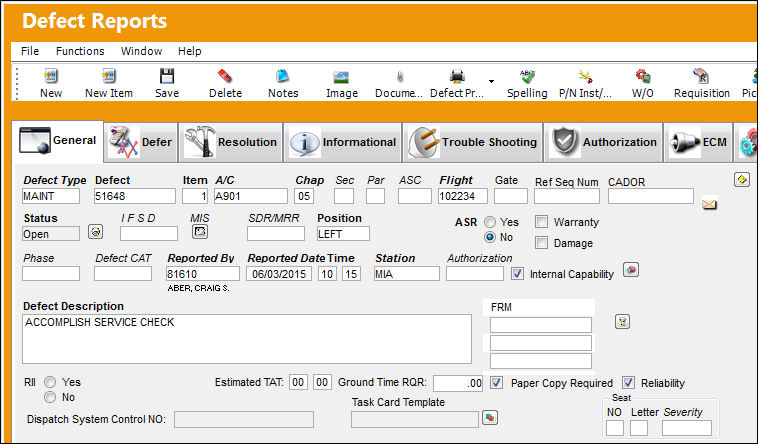This screenshot has width=758, height=444.
Task: Click the New toolbar icon
Action: tap(51, 76)
